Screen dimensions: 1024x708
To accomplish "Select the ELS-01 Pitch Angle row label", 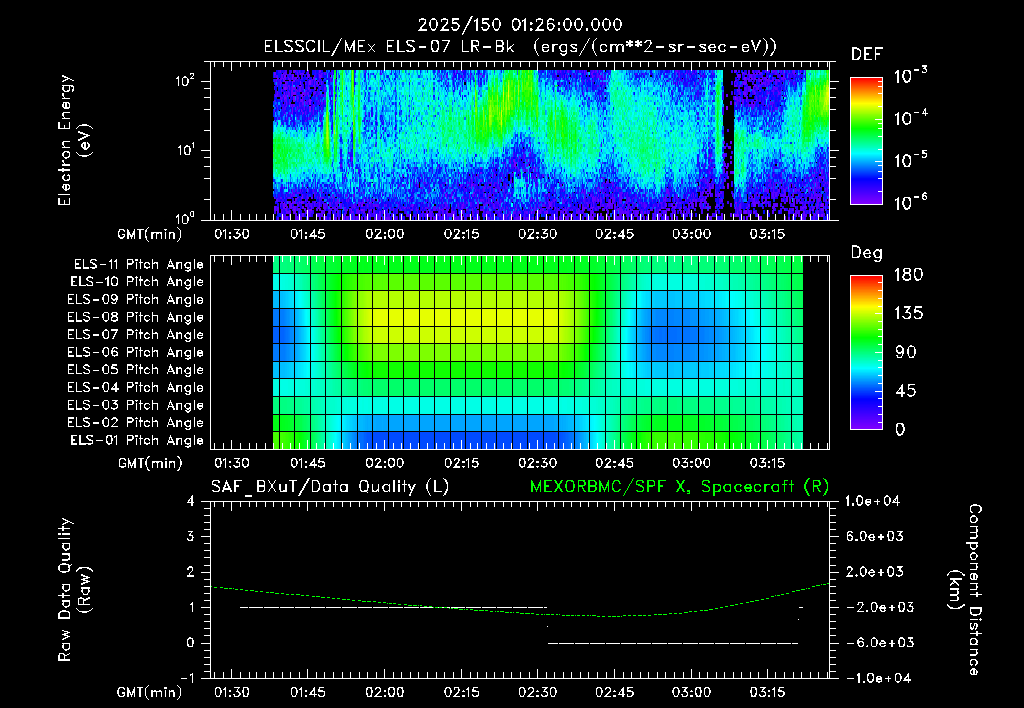I will (137, 440).
